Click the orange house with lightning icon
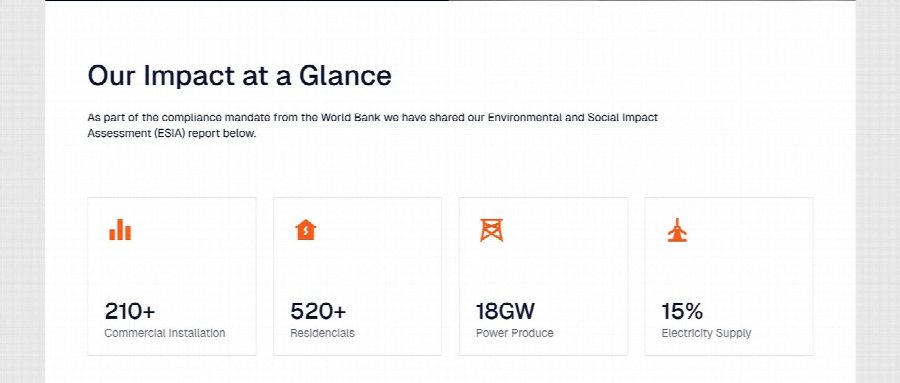Viewport: 900px width, 383px height. (306, 230)
